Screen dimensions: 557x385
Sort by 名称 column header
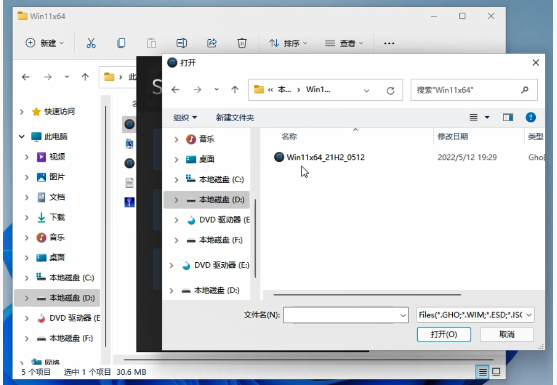289,137
